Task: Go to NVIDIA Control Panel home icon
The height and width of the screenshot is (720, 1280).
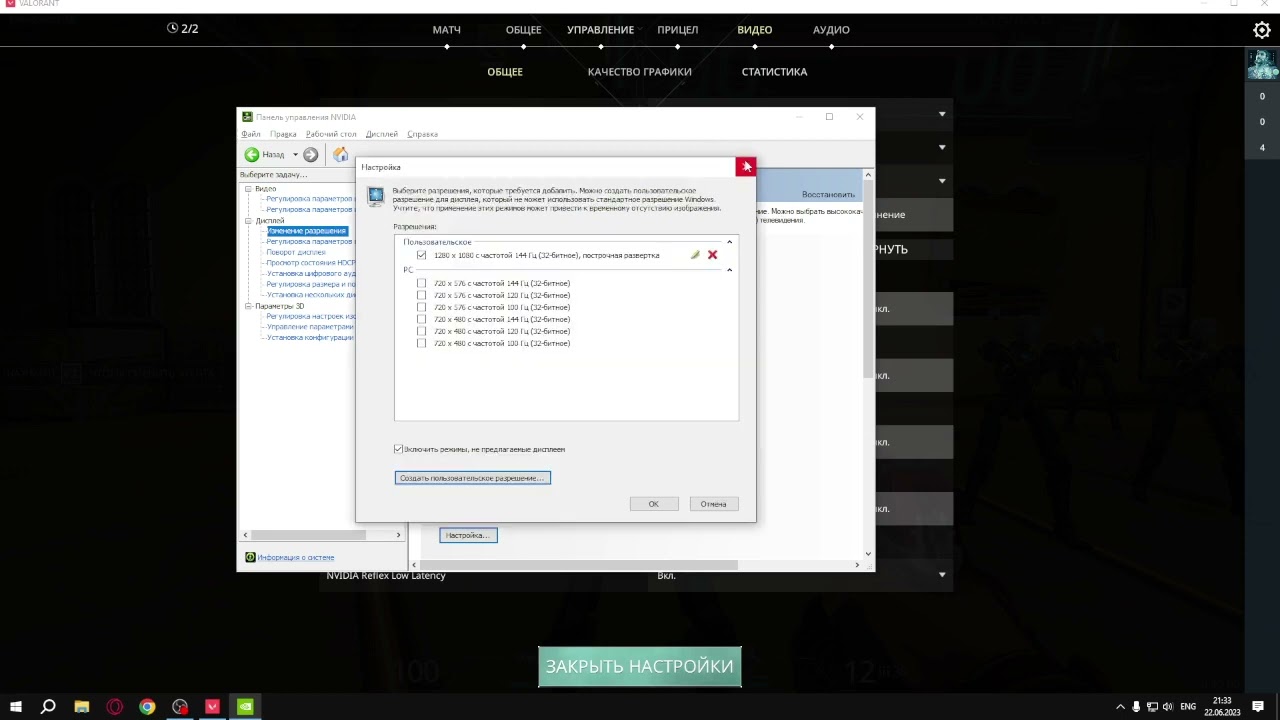Action: [340, 155]
